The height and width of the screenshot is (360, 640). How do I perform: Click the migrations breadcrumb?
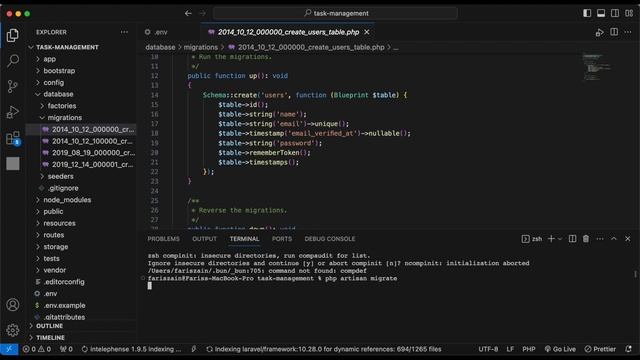point(200,47)
